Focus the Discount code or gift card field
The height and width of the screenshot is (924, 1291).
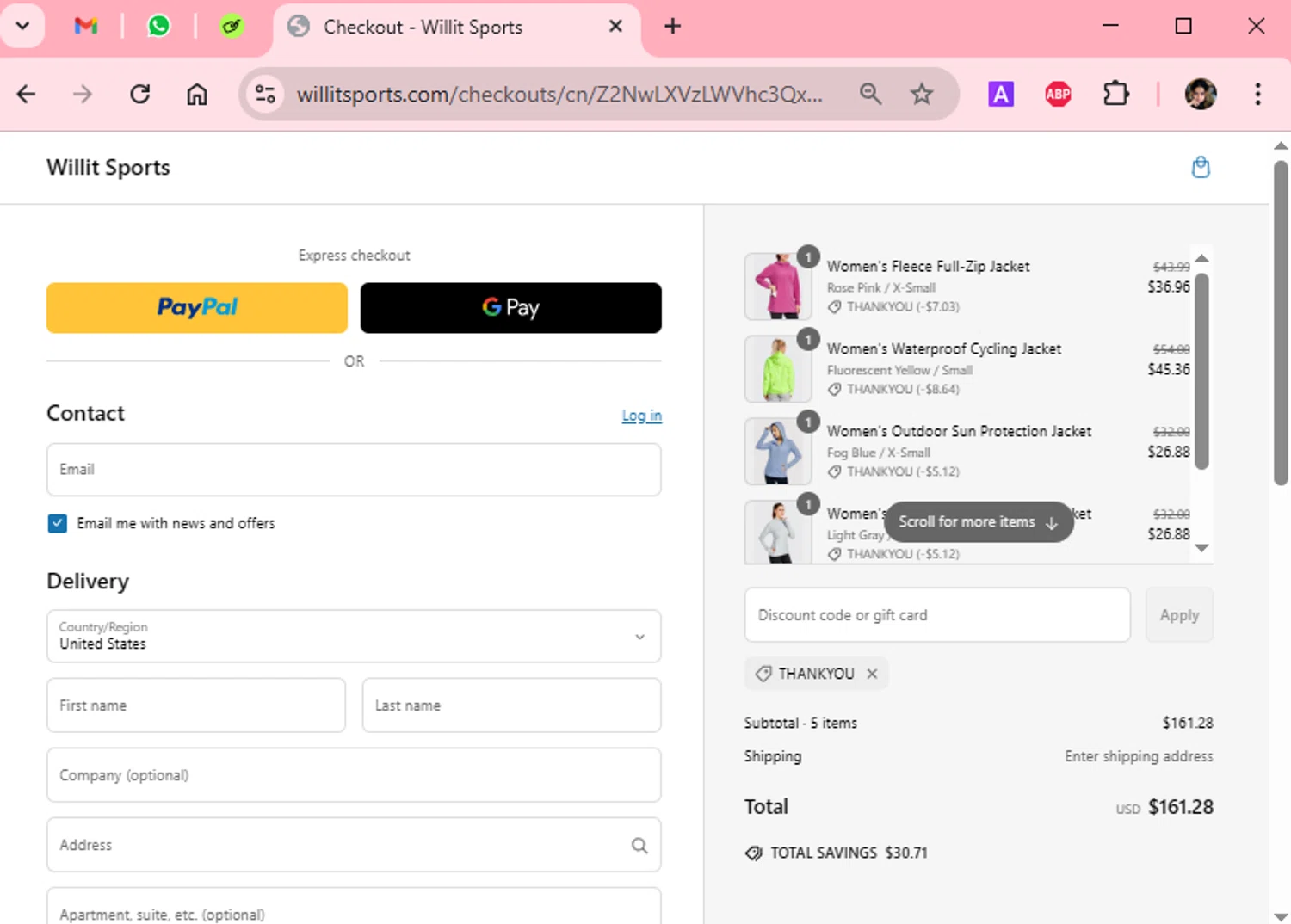937,615
